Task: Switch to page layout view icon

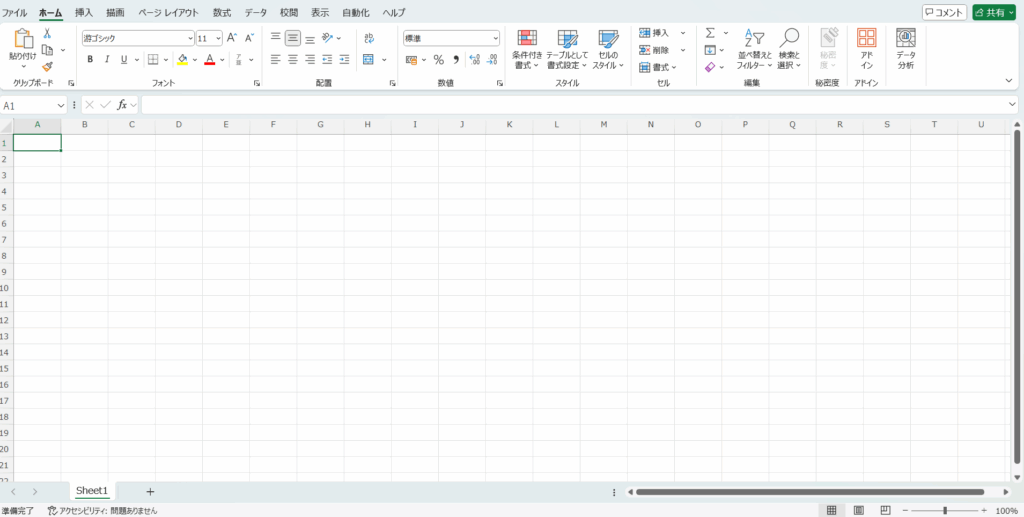Action: pos(859,510)
